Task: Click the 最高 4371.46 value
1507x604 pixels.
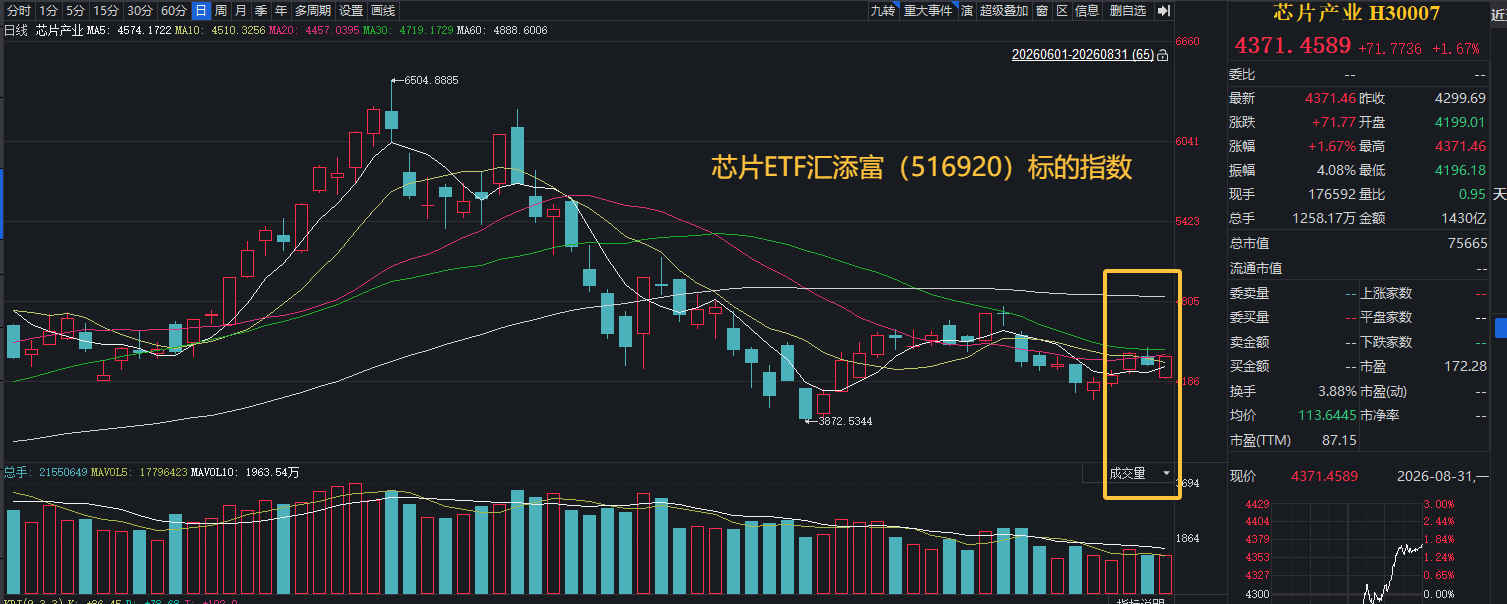Action: pyautogui.click(x=1462, y=146)
